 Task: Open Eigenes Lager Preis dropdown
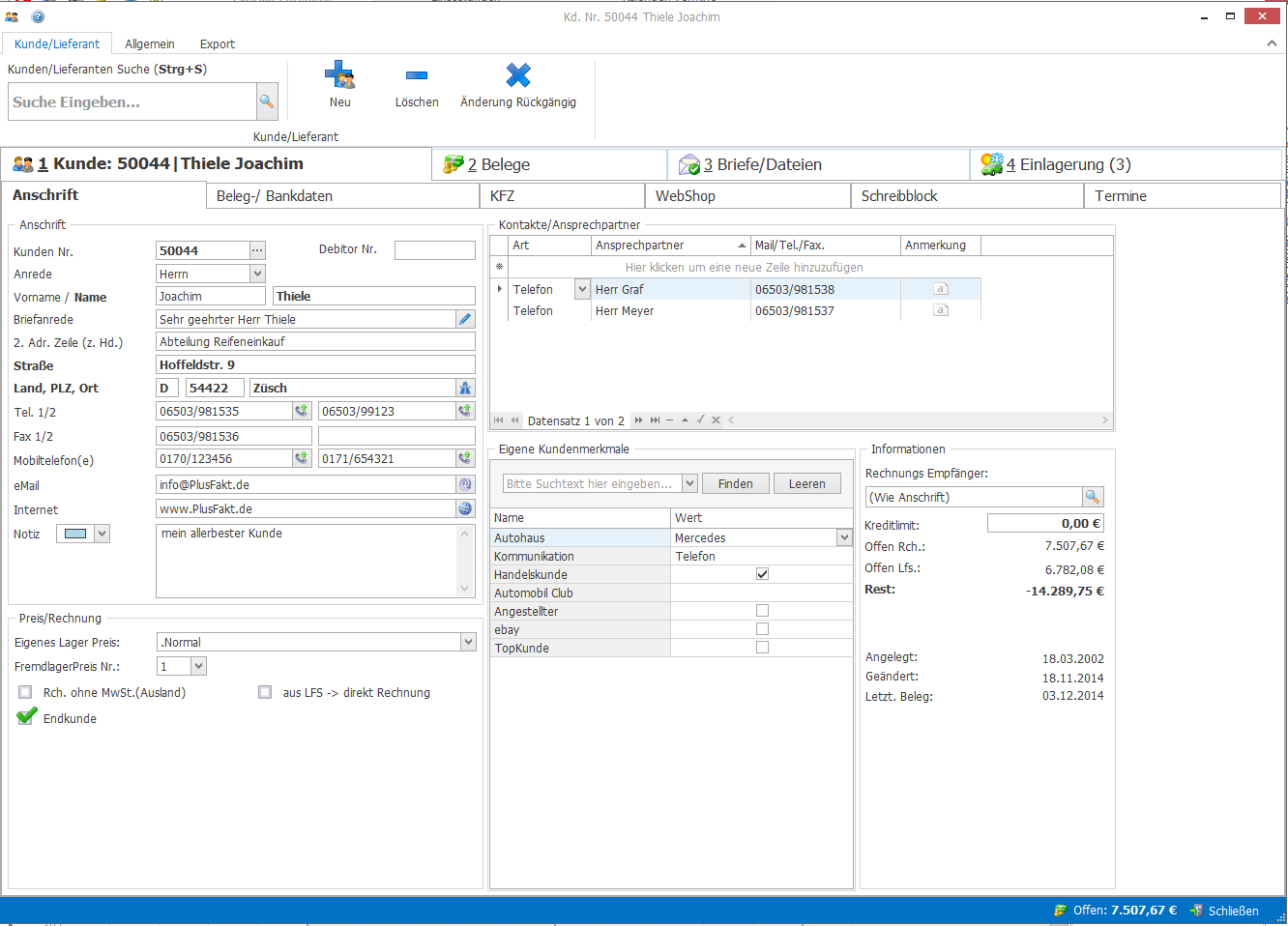468,642
